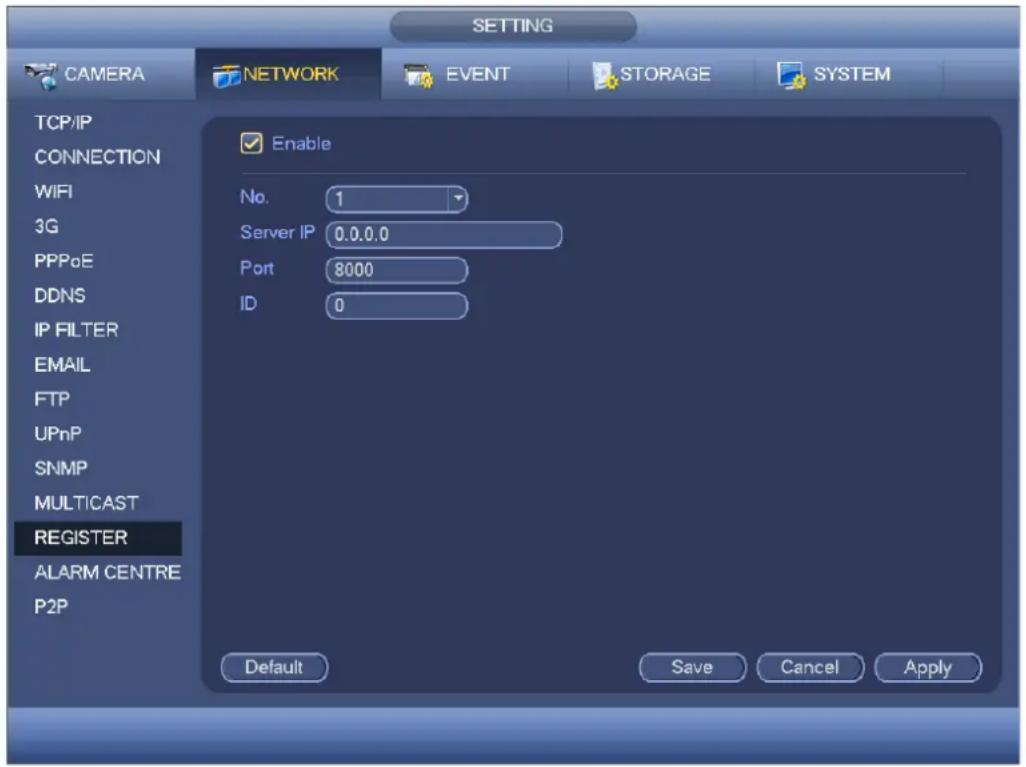Select UPnP in the sidebar
This screenshot has height=767, width=1026.
tap(58, 434)
